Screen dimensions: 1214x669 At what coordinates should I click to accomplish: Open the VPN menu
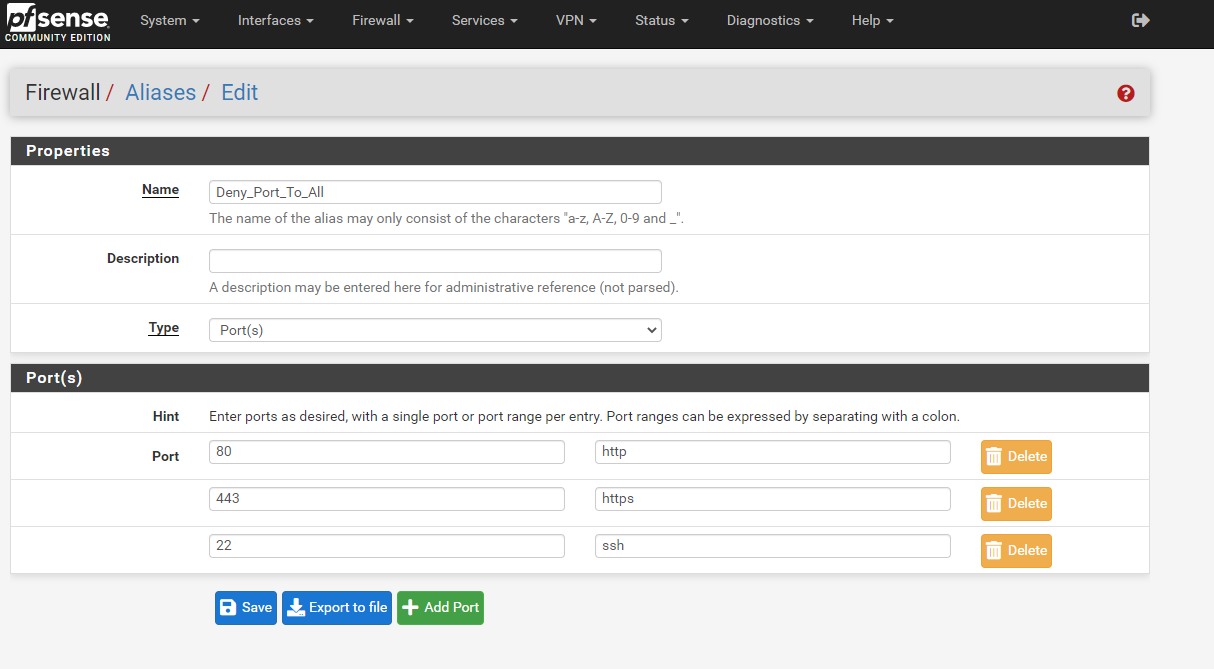click(x=576, y=20)
